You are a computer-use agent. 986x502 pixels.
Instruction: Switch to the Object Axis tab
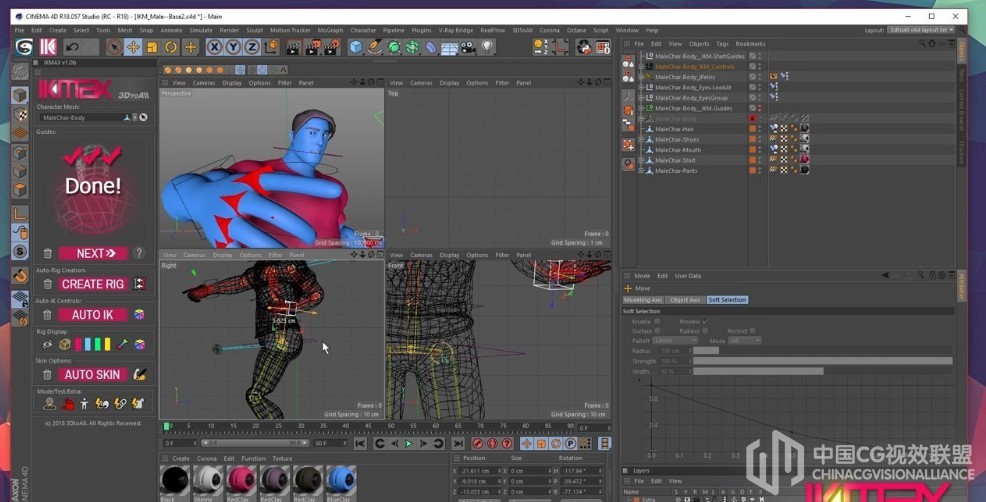pyautogui.click(x=685, y=300)
